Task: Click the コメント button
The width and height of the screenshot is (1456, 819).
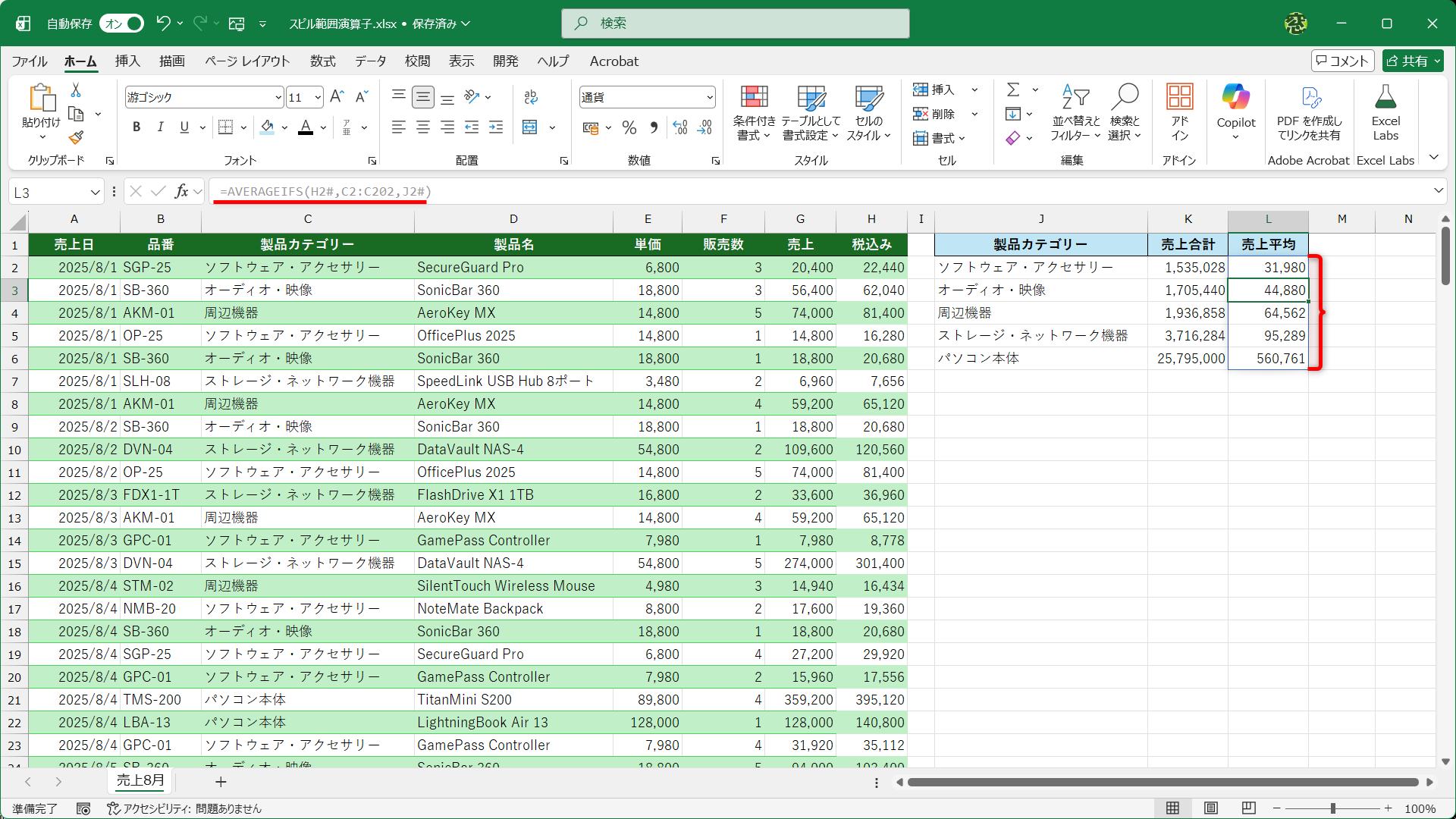Action: (x=1342, y=61)
